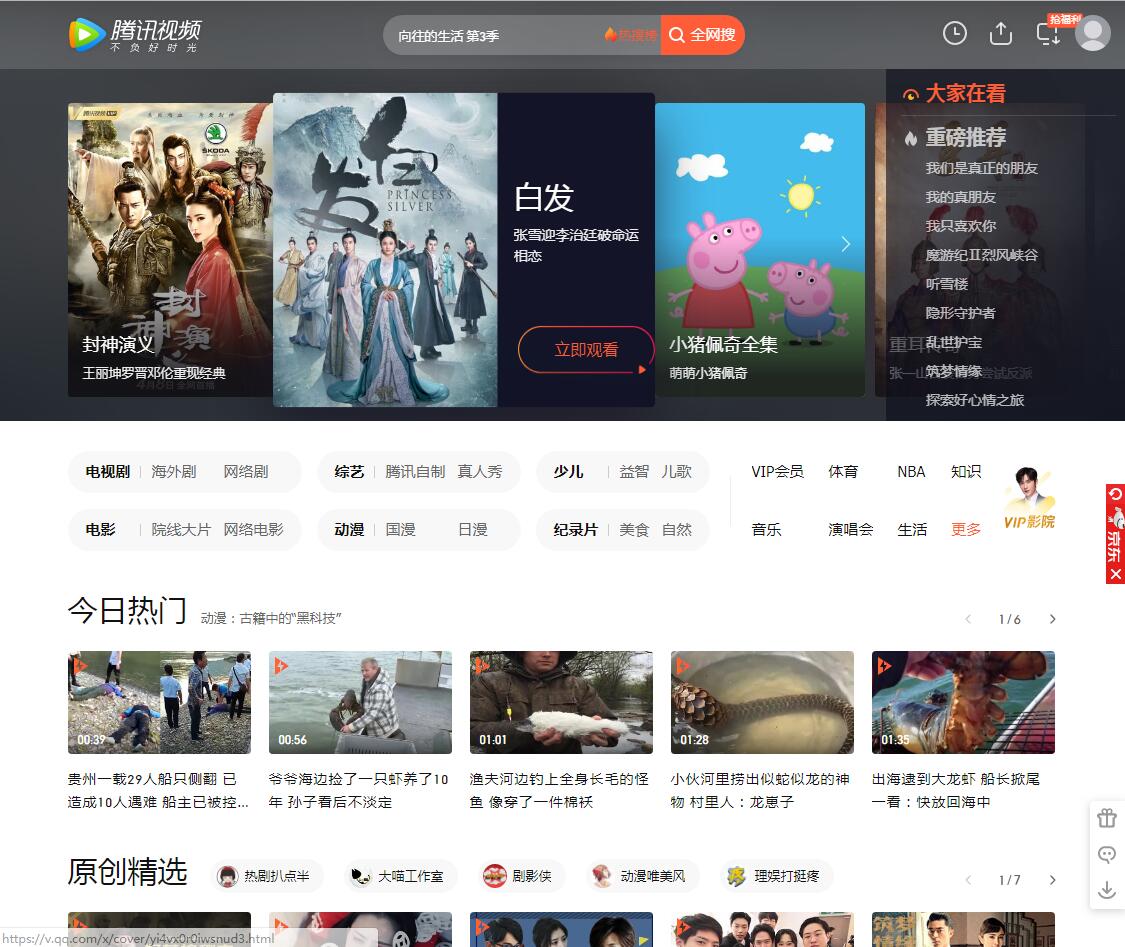This screenshot has width=1125, height=947.
Task: Open 魔游纪II烈风峡谷 link
Action: 982,255
